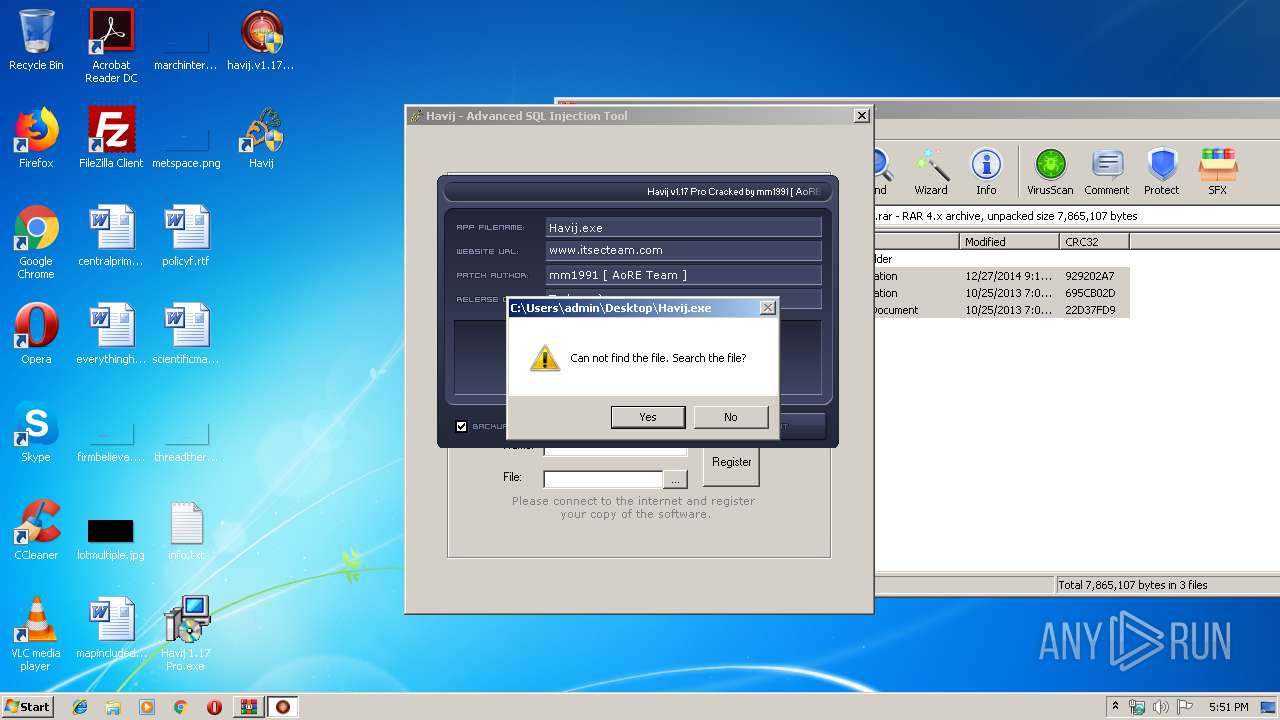This screenshot has height=720, width=1280.
Task: Click the SFX icon in WinRAR toolbar
Action: (x=1217, y=172)
